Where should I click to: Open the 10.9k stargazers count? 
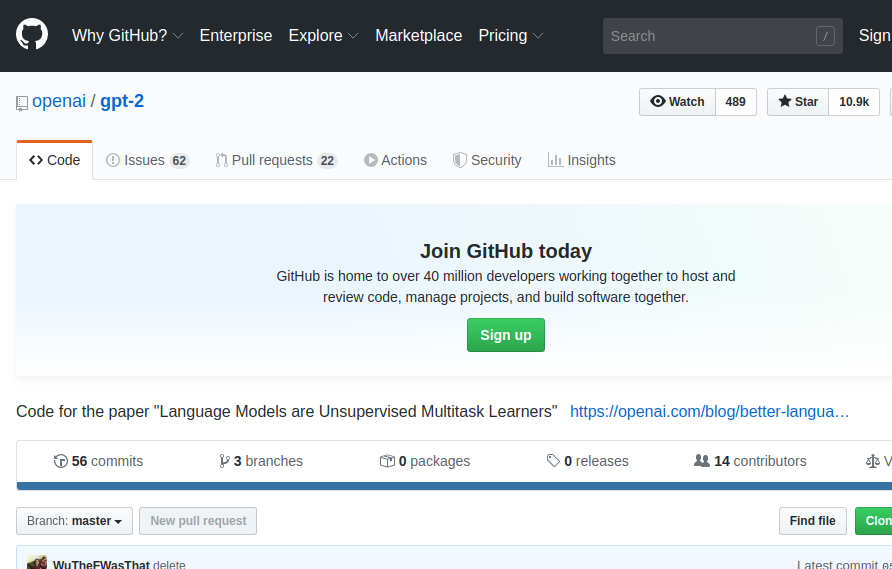point(854,102)
